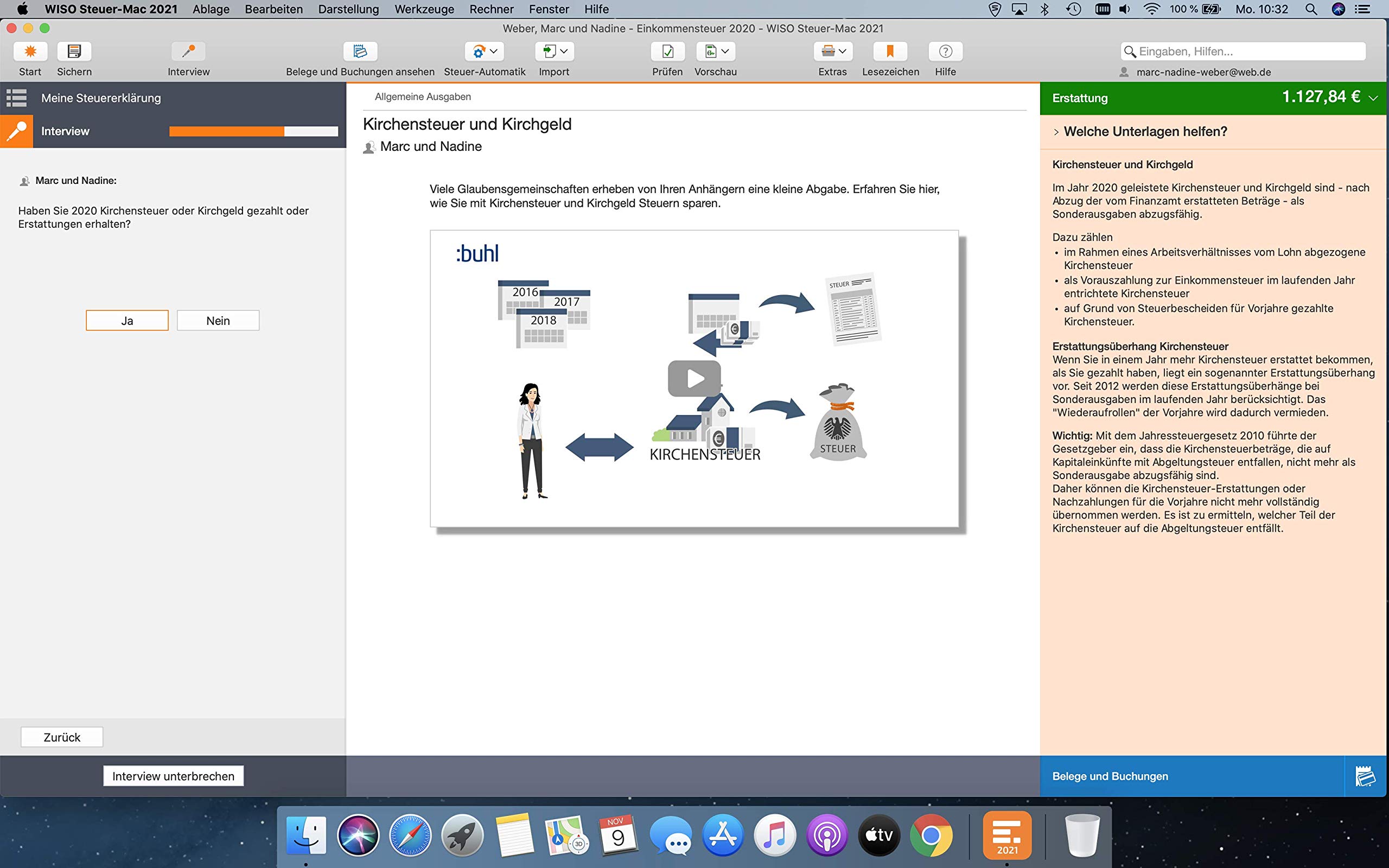Open the Calendar app in the dock
The height and width of the screenshot is (868, 1389).
[618, 835]
